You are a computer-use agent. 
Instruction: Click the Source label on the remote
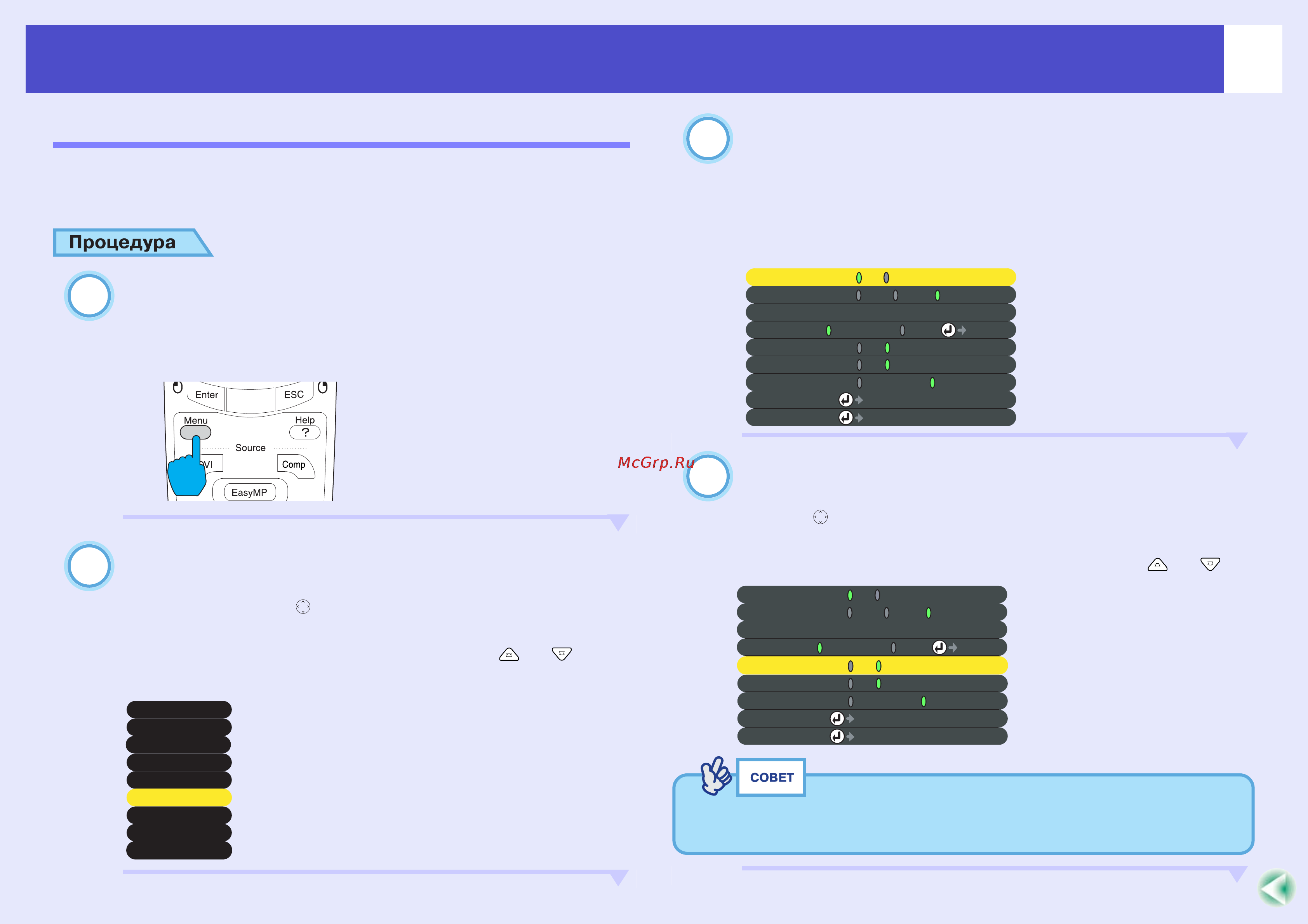pyautogui.click(x=250, y=448)
